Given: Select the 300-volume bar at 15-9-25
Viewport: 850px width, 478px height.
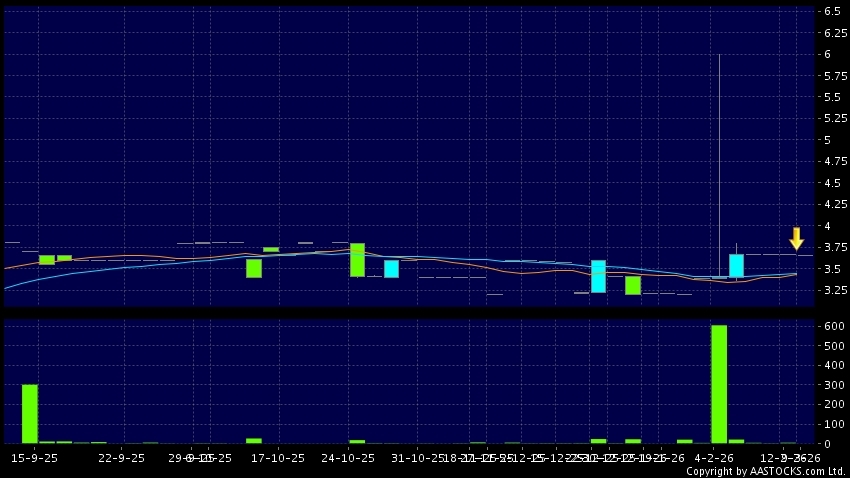Looking at the screenshot, I should click(30, 413).
